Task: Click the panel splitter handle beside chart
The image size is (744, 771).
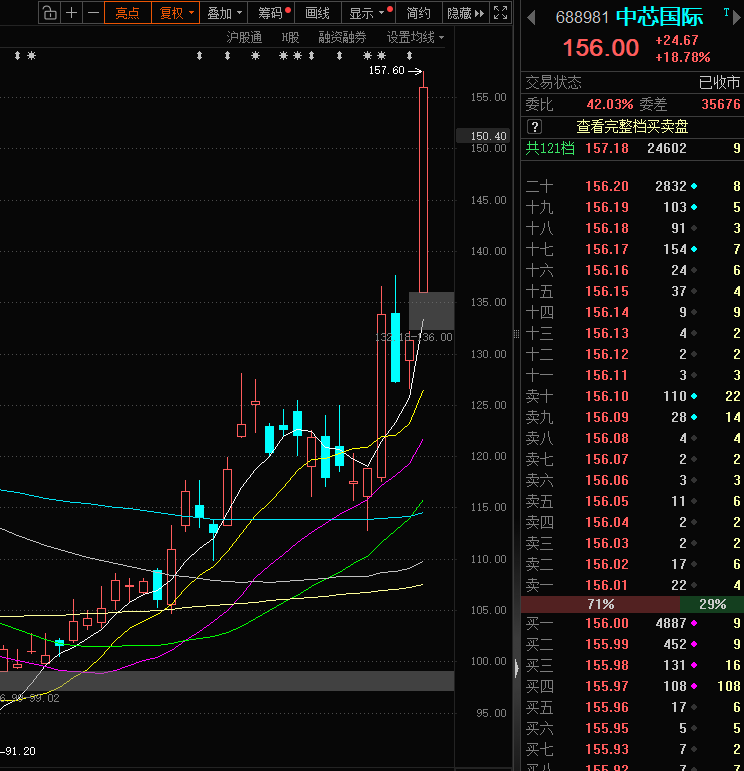Action: 516,334
